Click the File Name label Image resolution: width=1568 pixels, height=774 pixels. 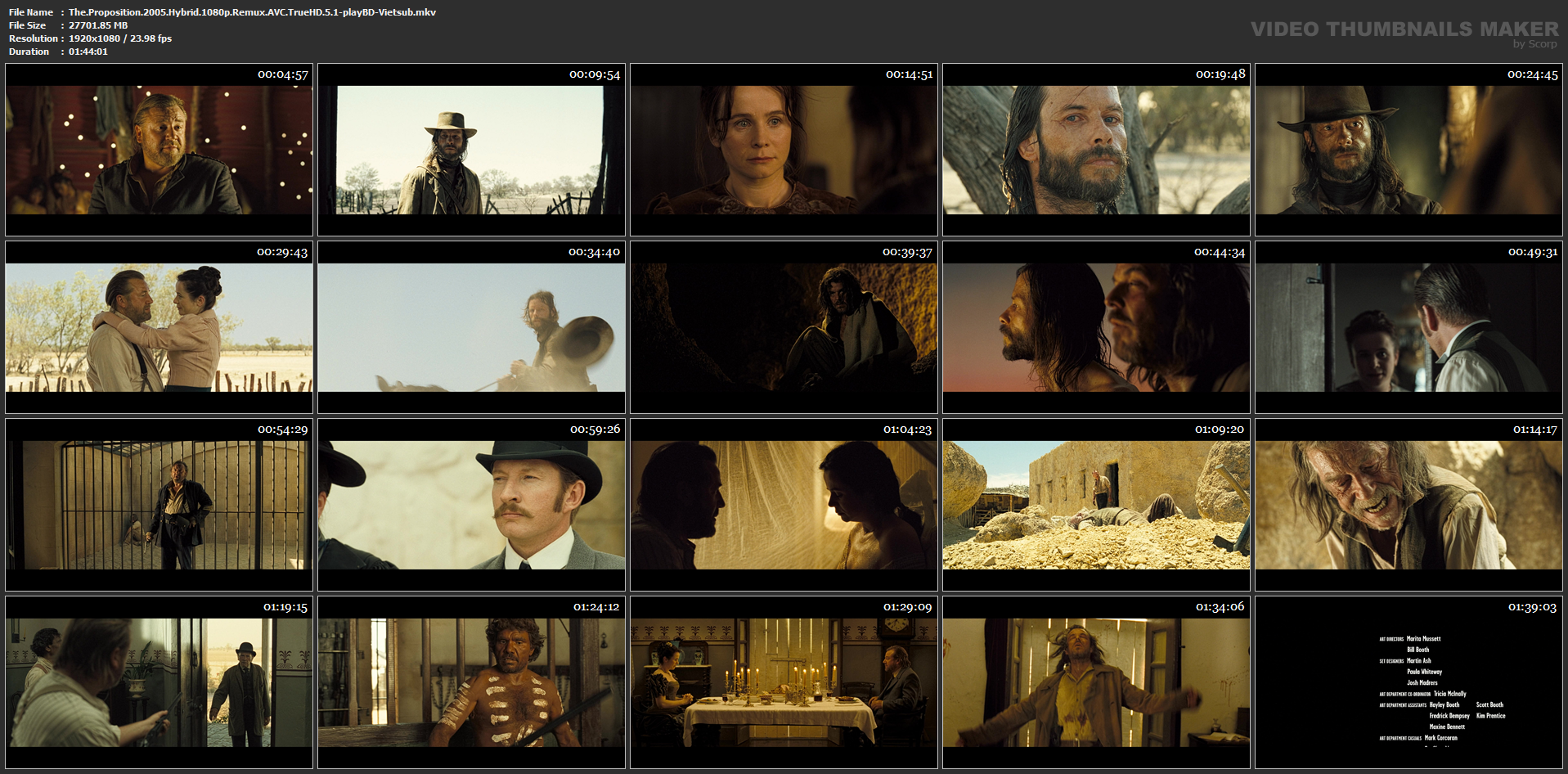[x=31, y=12]
